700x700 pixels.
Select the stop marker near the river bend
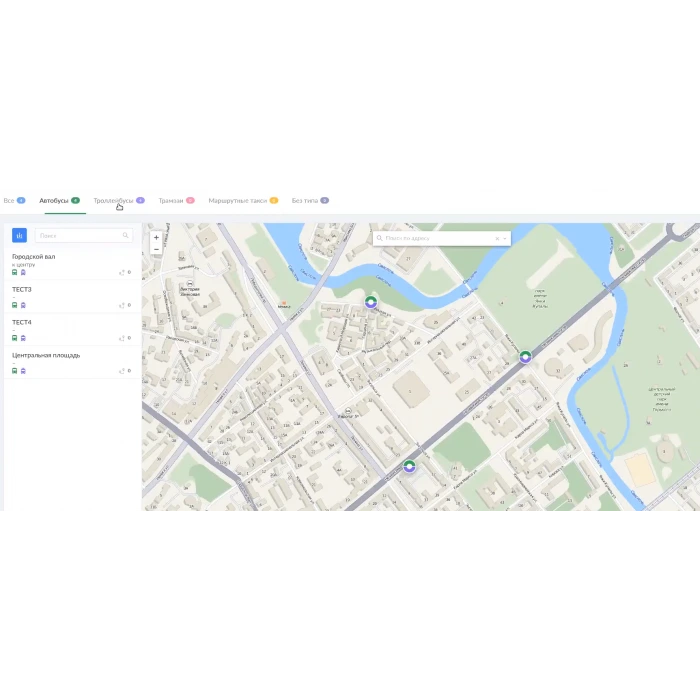(x=371, y=301)
